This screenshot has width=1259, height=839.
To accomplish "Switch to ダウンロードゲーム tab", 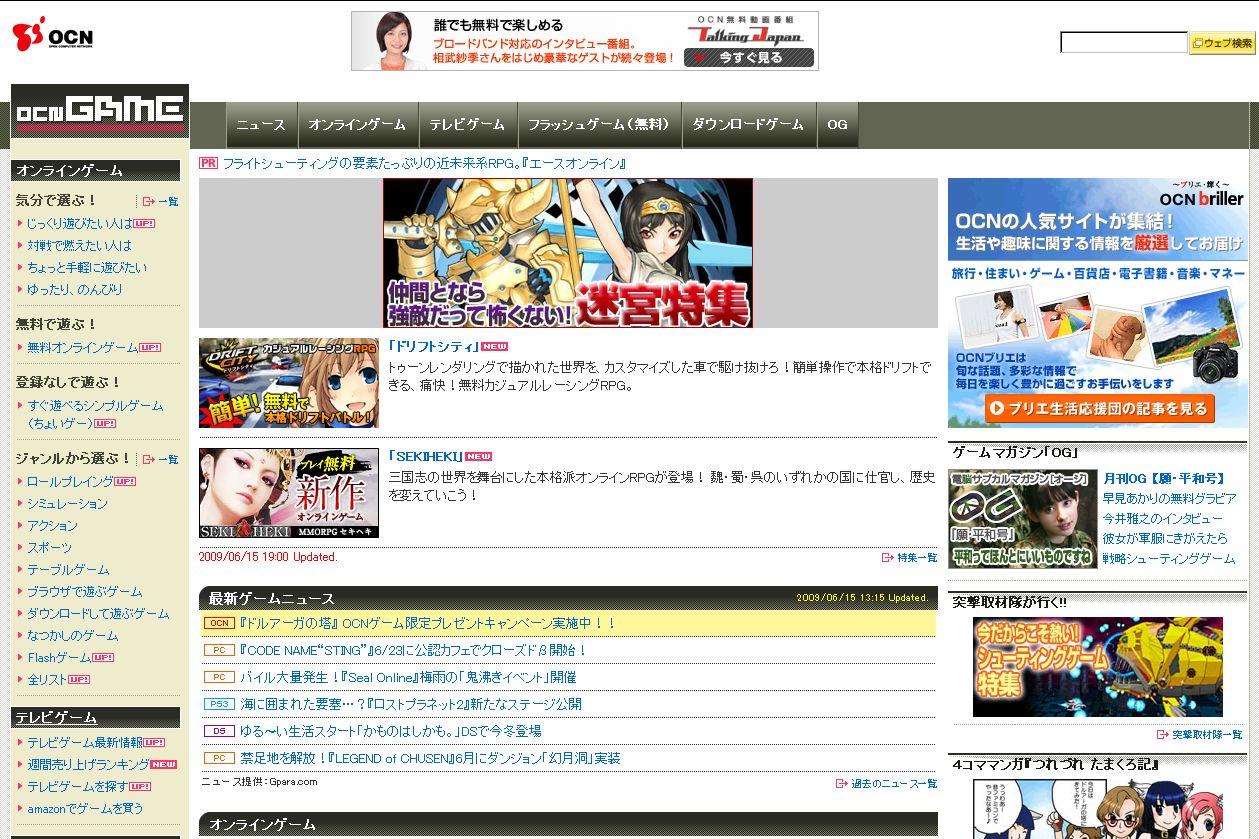I will point(748,125).
